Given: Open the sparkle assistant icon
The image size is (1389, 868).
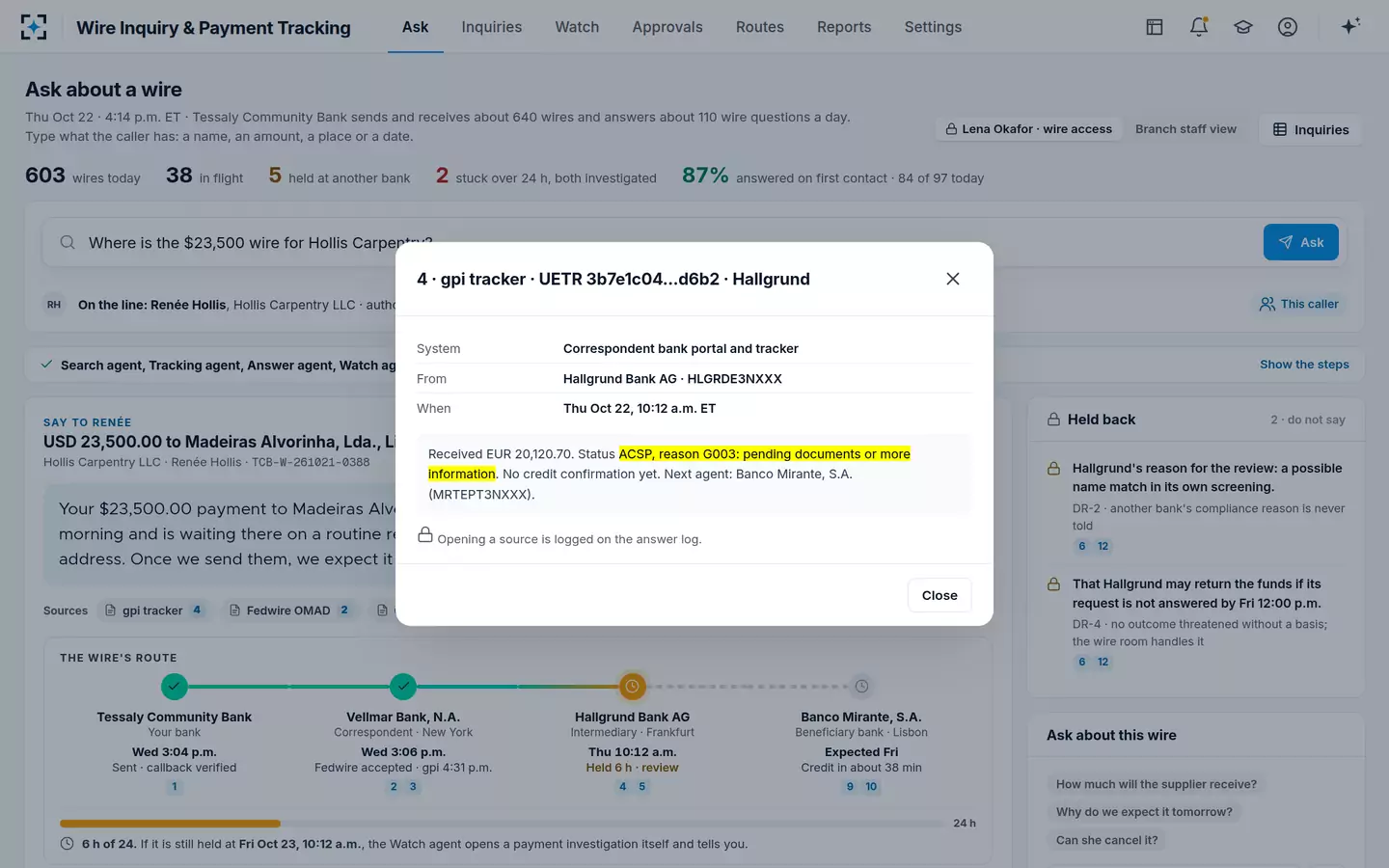Looking at the screenshot, I should click(1350, 27).
